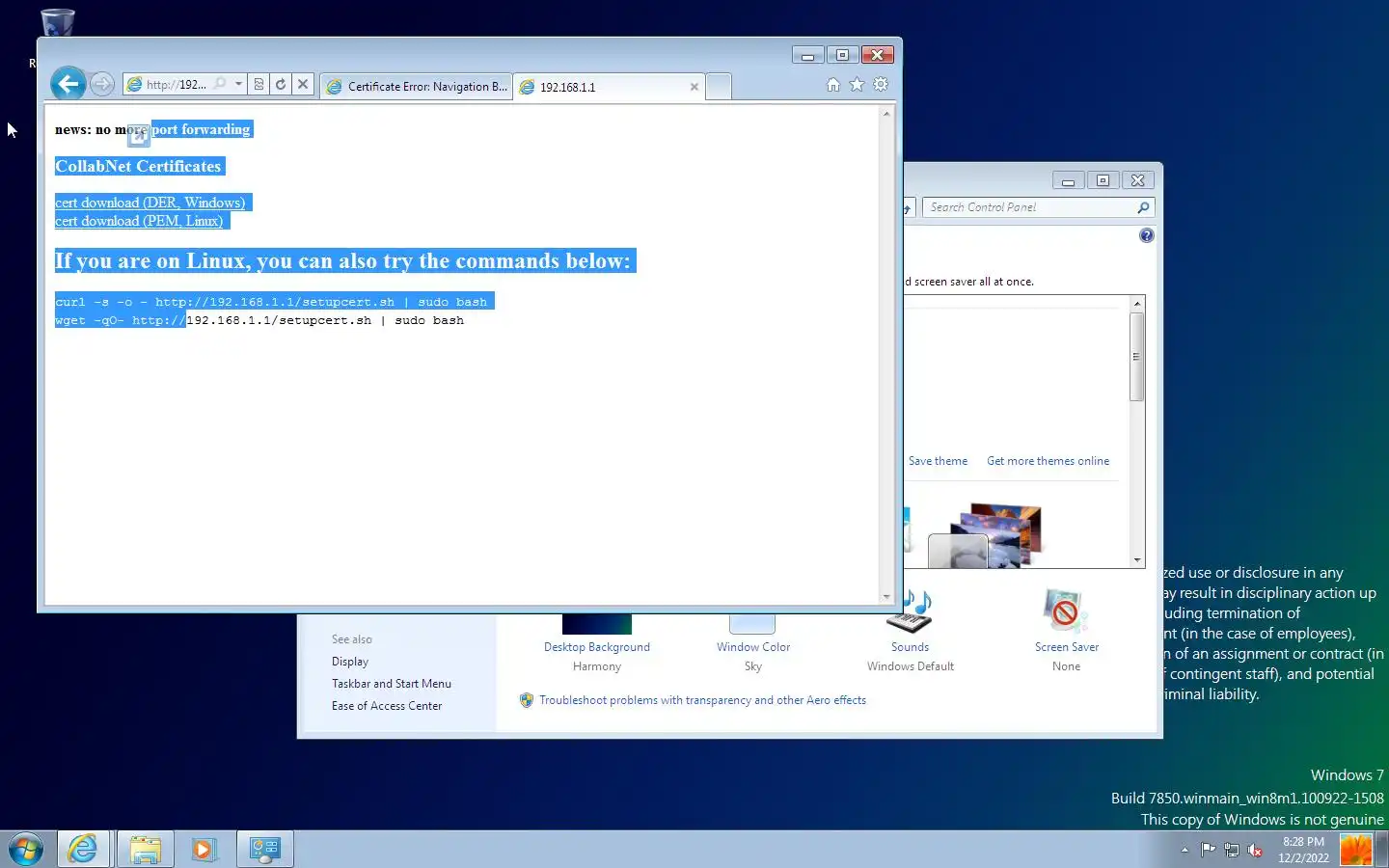Toggle compatibility view icon
Image resolution: width=1389 pixels, height=868 pixels.
[x=259, y=84]
